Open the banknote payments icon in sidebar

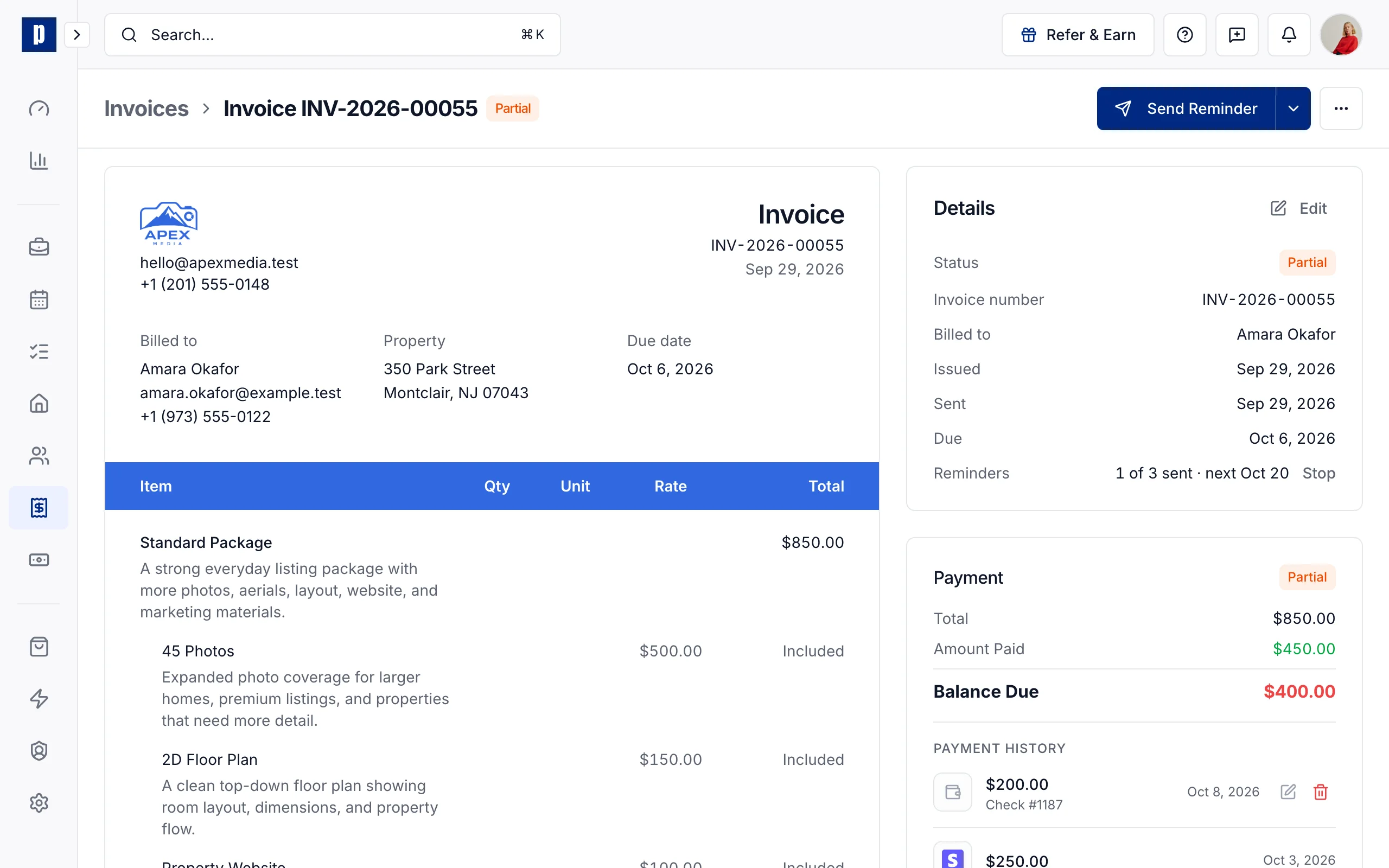pyautogui.click(x=39, y=560)
